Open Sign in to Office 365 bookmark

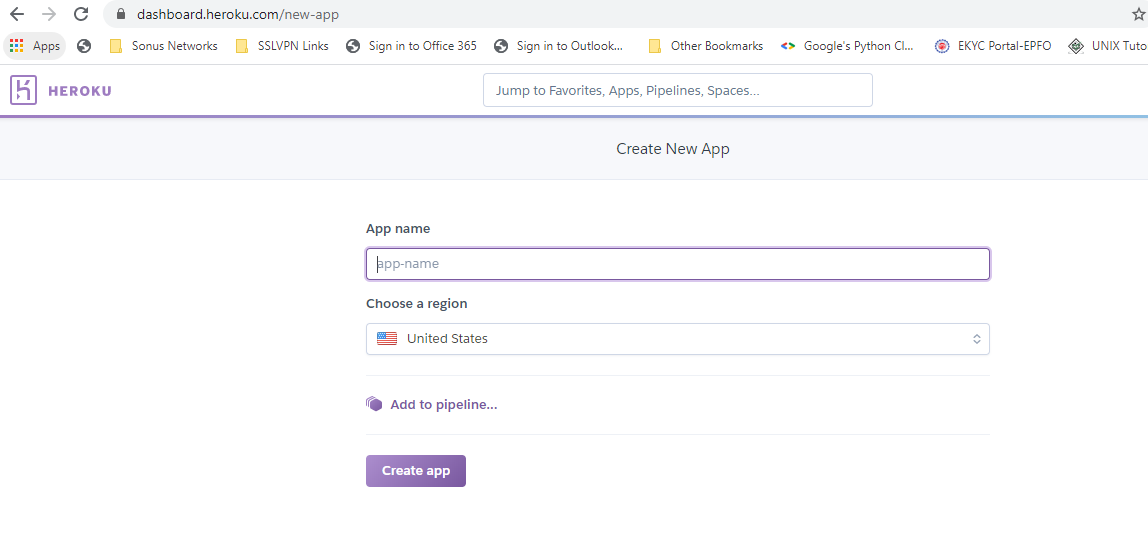[x=411, y=46]
